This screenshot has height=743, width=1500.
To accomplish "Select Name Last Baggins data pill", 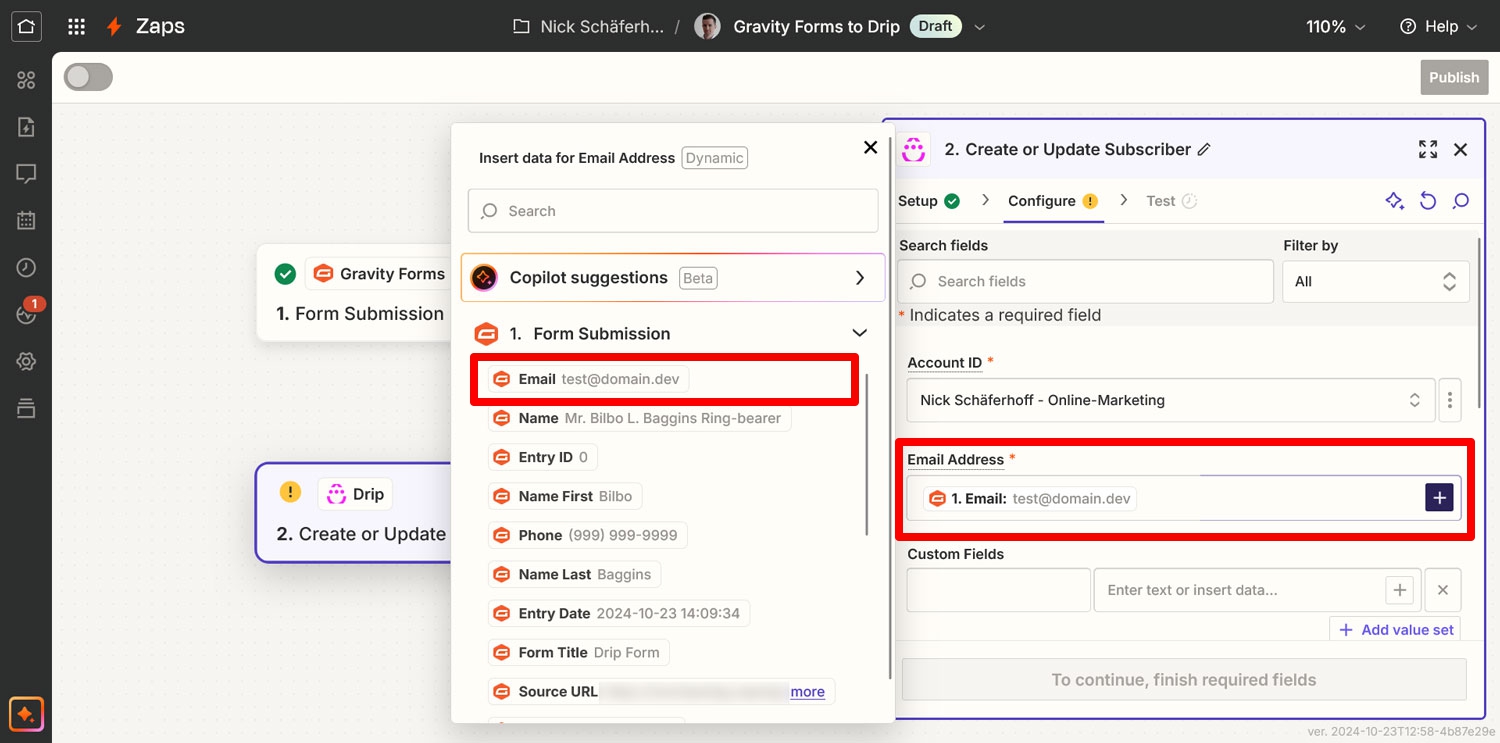I will coord(575,574).
